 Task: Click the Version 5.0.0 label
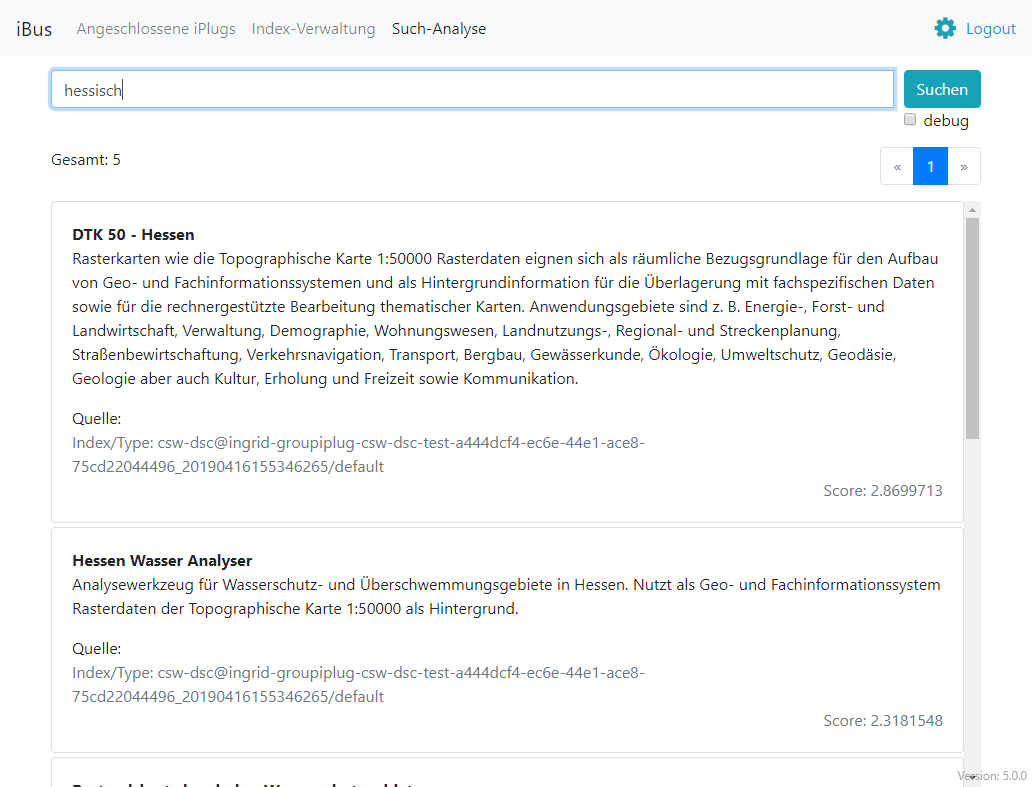994,775
